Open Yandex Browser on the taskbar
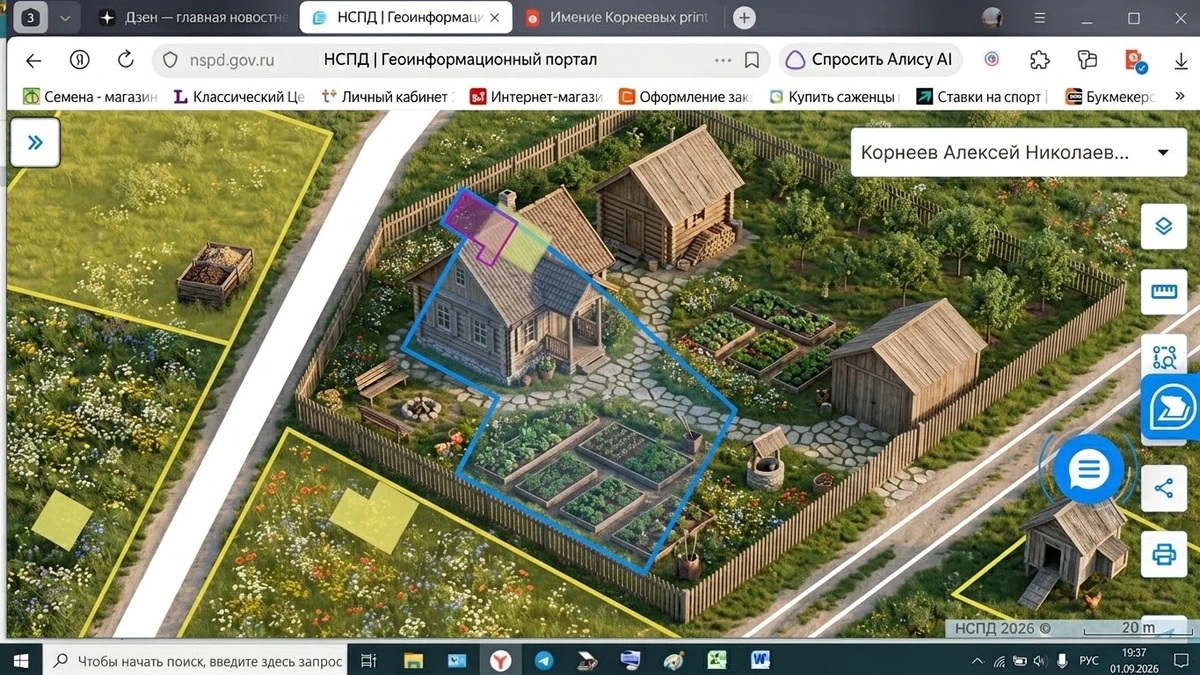The image size is (1200, 675). (500, 660)
